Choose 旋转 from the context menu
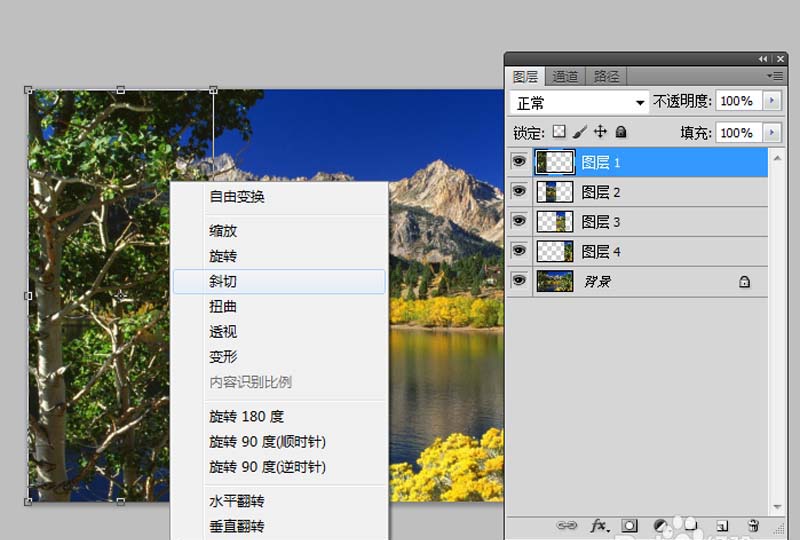Image resolution: width=800 pixels, height=540 pixels. (x=279, y=256)
